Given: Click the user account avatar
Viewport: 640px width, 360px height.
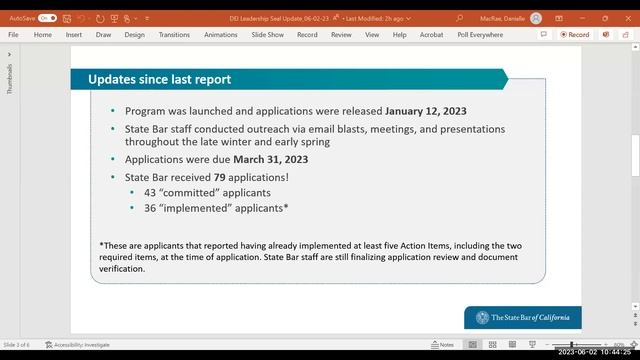Looking at the screenshot, I should 536,18.
